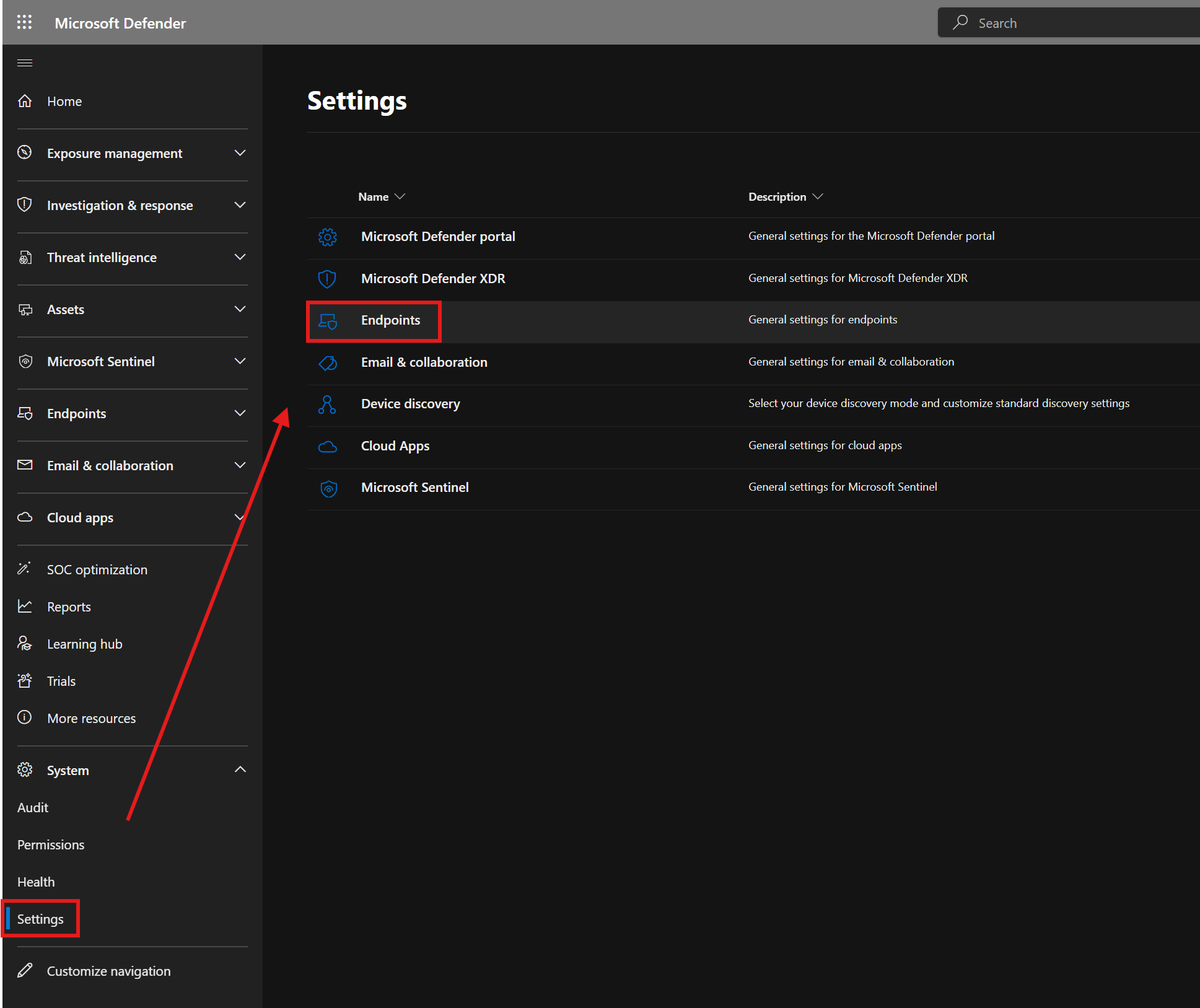
Task: Click the Learning hub person icon
Action: [x=25, y=643]
